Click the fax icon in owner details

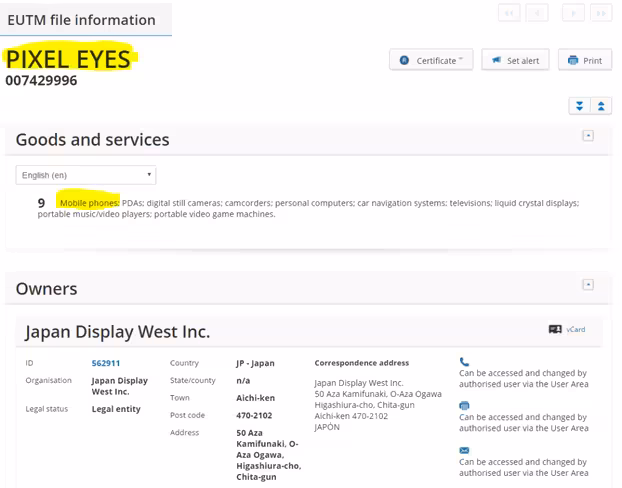[x=464, y=405]
